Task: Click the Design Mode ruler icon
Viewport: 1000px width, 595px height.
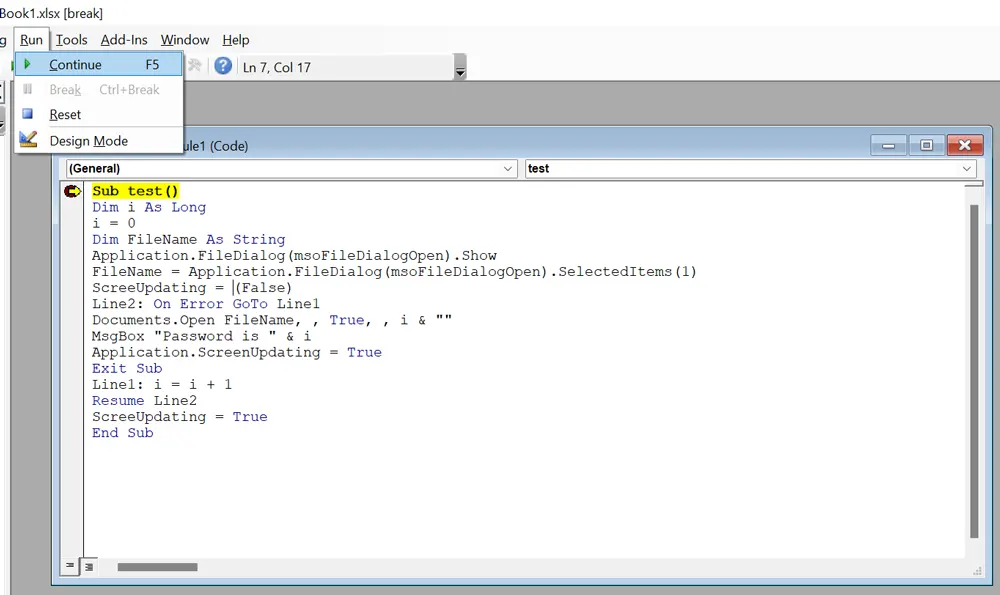Action: tap(28, 140)
